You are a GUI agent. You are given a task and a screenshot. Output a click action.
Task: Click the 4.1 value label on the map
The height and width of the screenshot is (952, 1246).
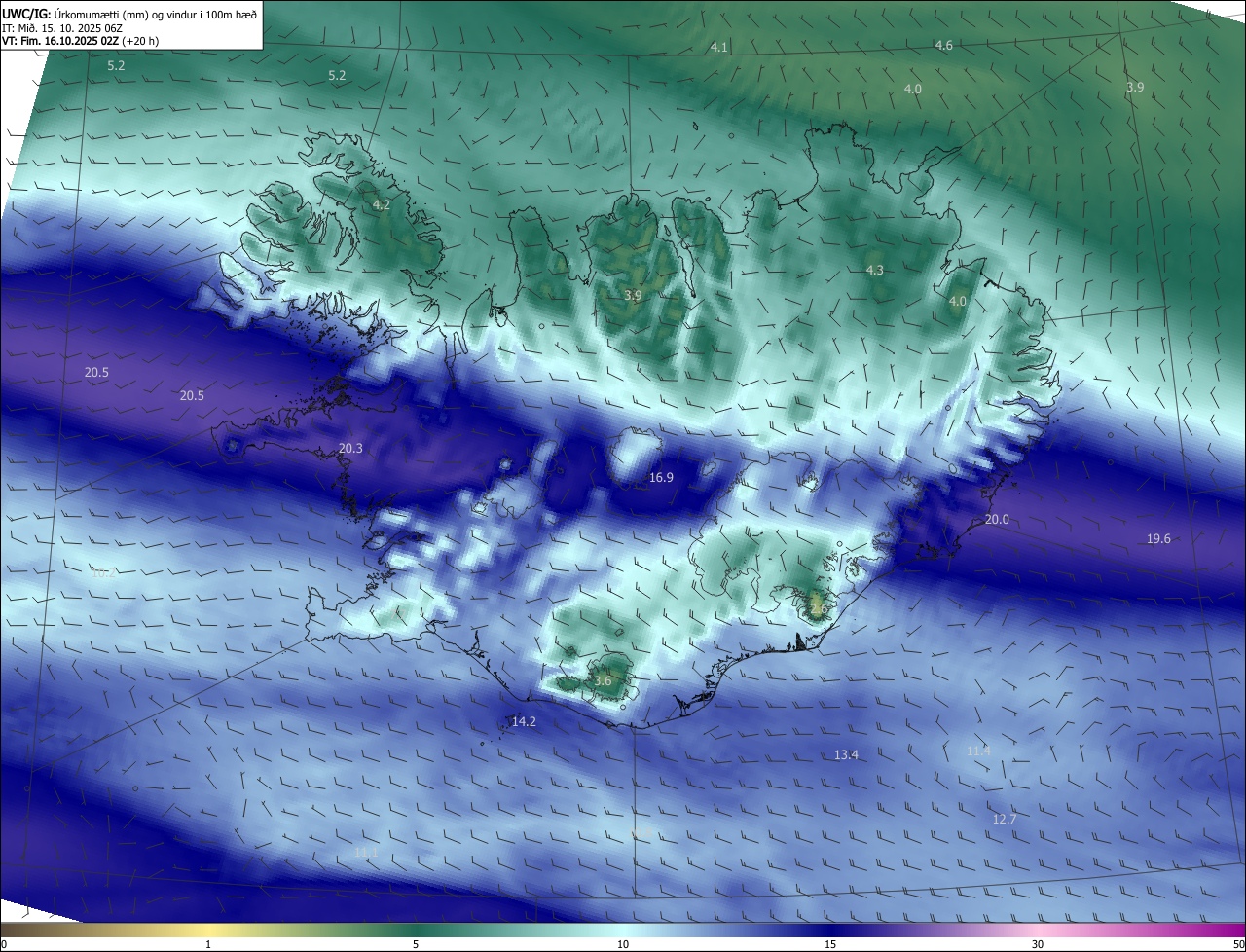(x=719, y=47)
